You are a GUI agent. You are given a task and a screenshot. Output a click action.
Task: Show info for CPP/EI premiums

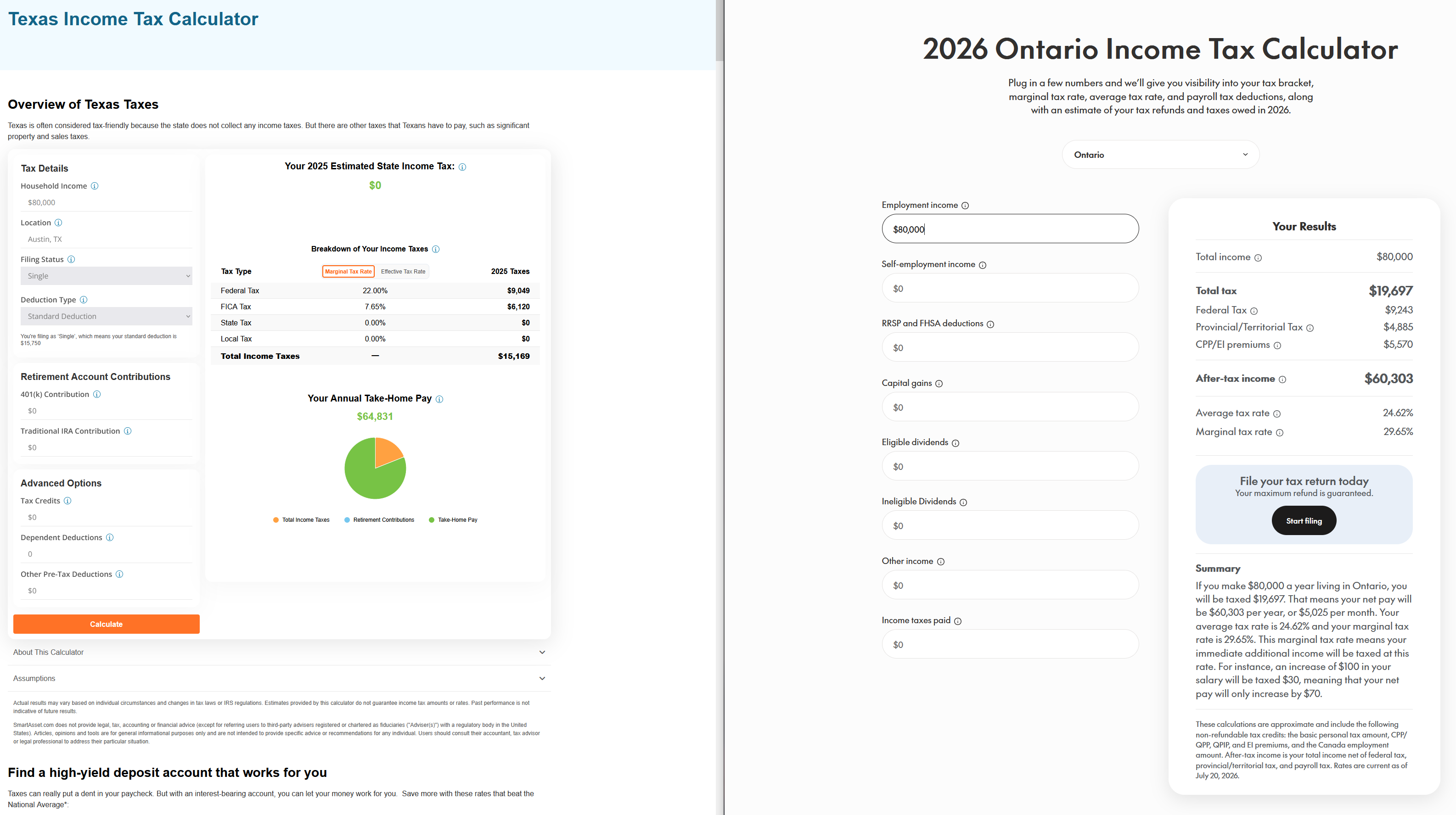1277,345
